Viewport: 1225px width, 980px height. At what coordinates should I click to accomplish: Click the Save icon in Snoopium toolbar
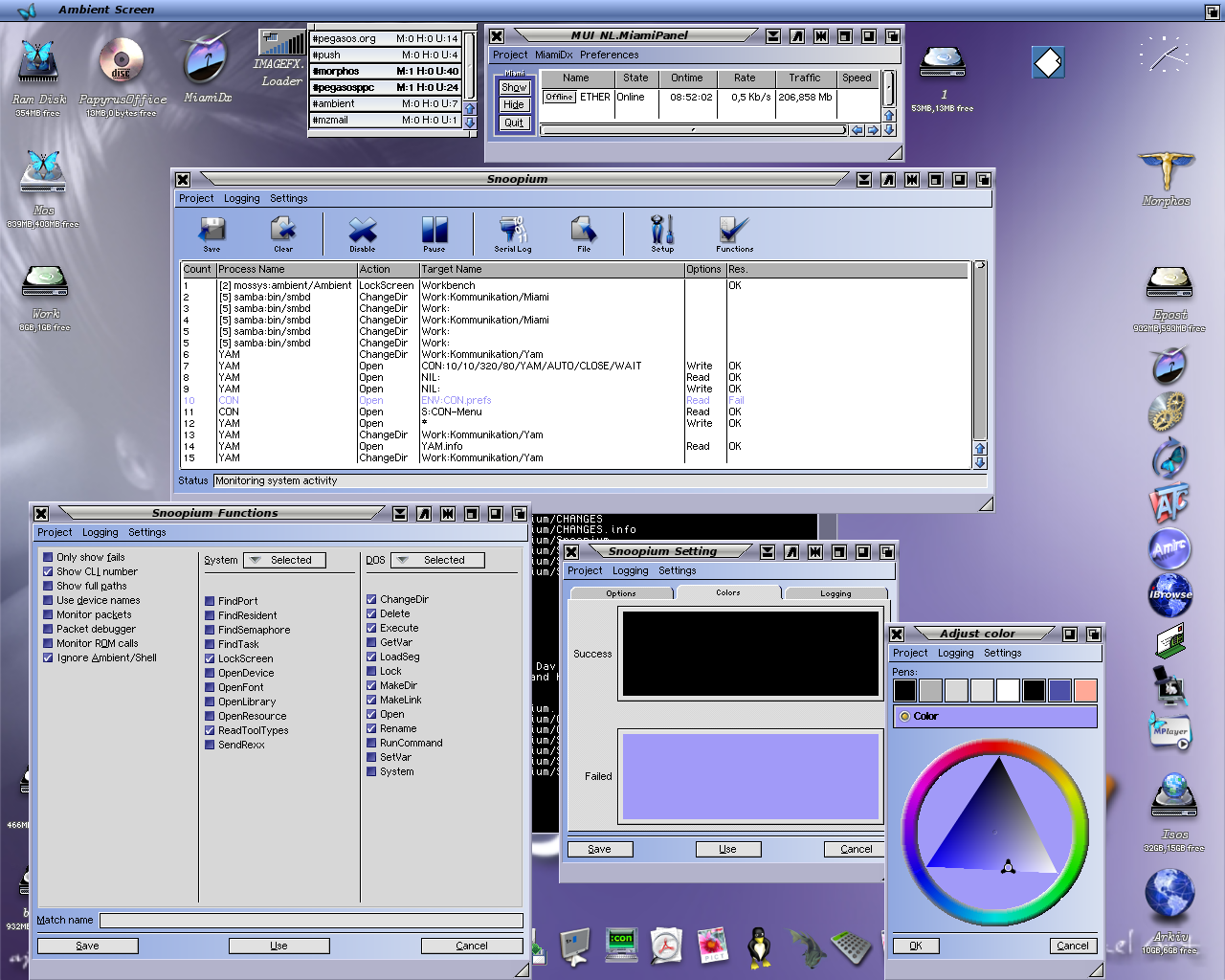point(212,233)
